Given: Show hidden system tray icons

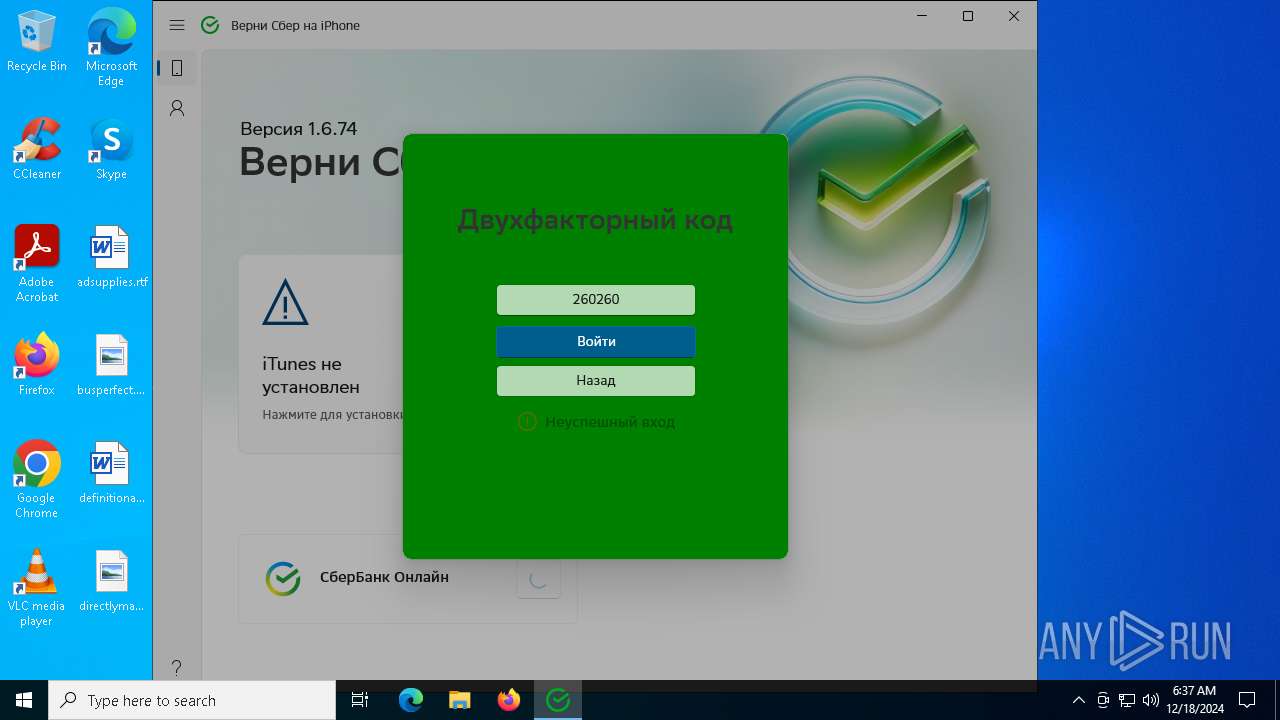Looking at the screenshot, I should 1079,700.
